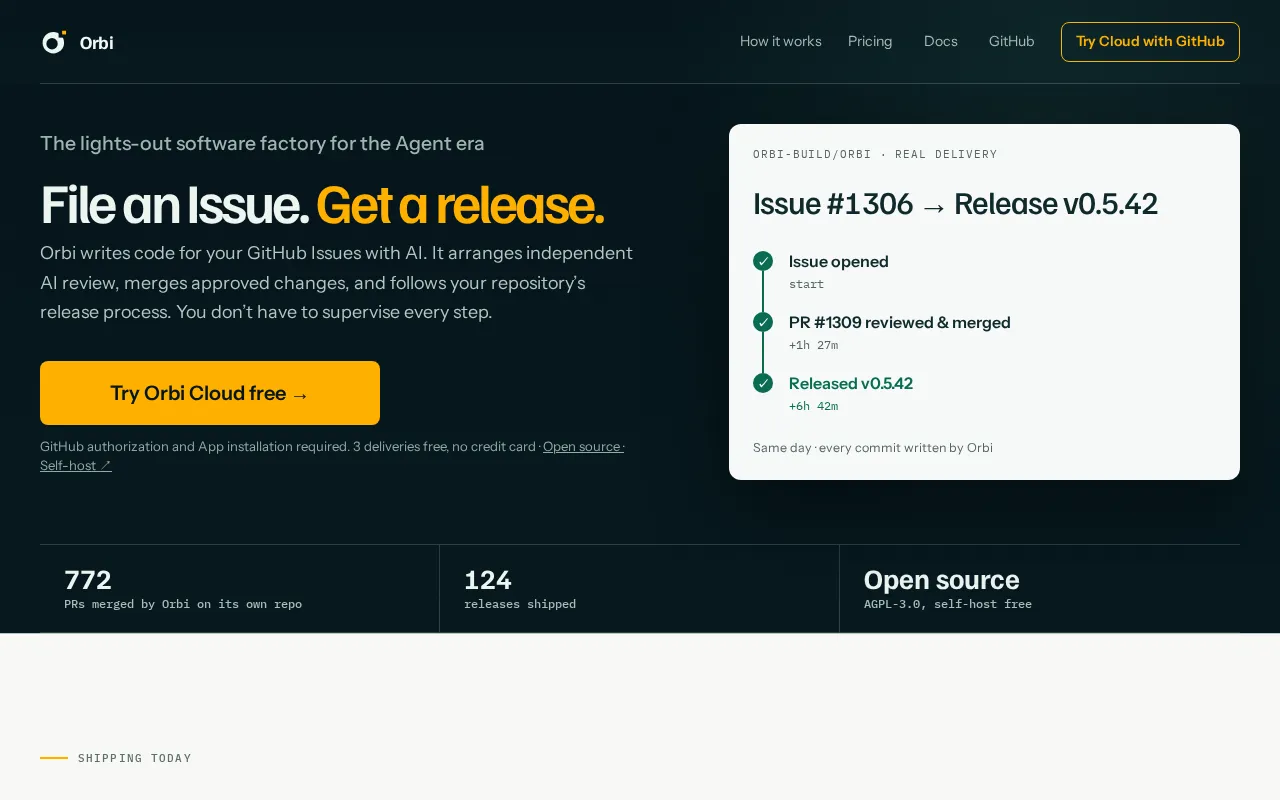This screenshot has width=1280, height=800.
Task: Click the ORBI-BUILD/ORBI · REAL DELIVERY label
Action: click(875, 154)
